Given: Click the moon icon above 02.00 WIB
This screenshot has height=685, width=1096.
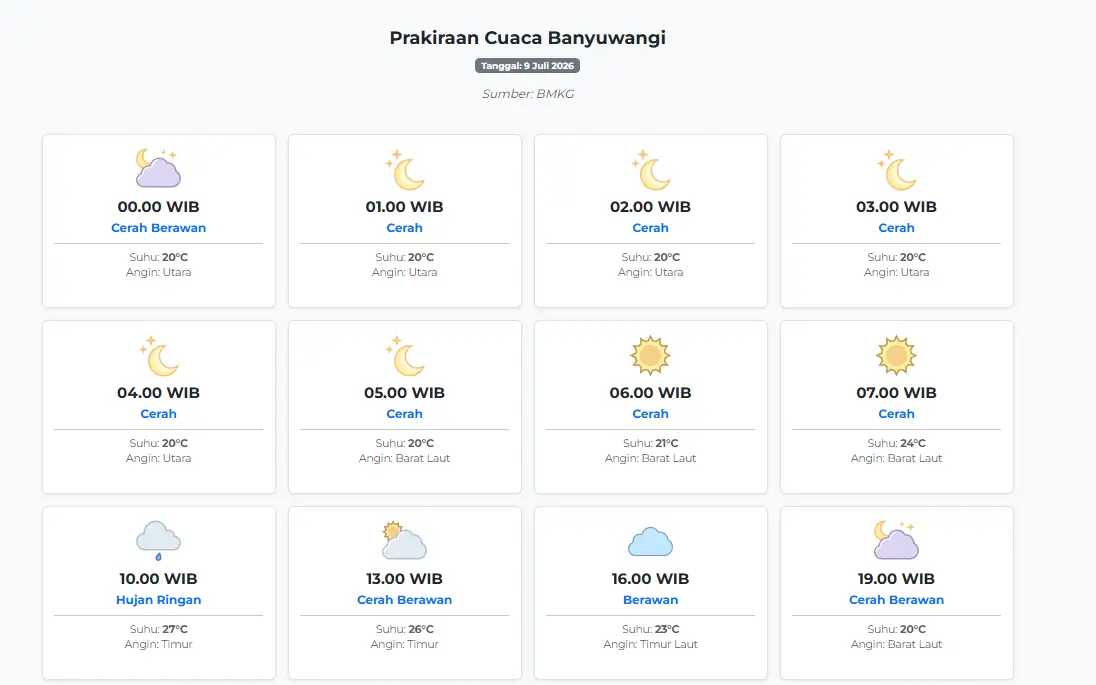Looking at the screenshot, I should coord(651,170).
